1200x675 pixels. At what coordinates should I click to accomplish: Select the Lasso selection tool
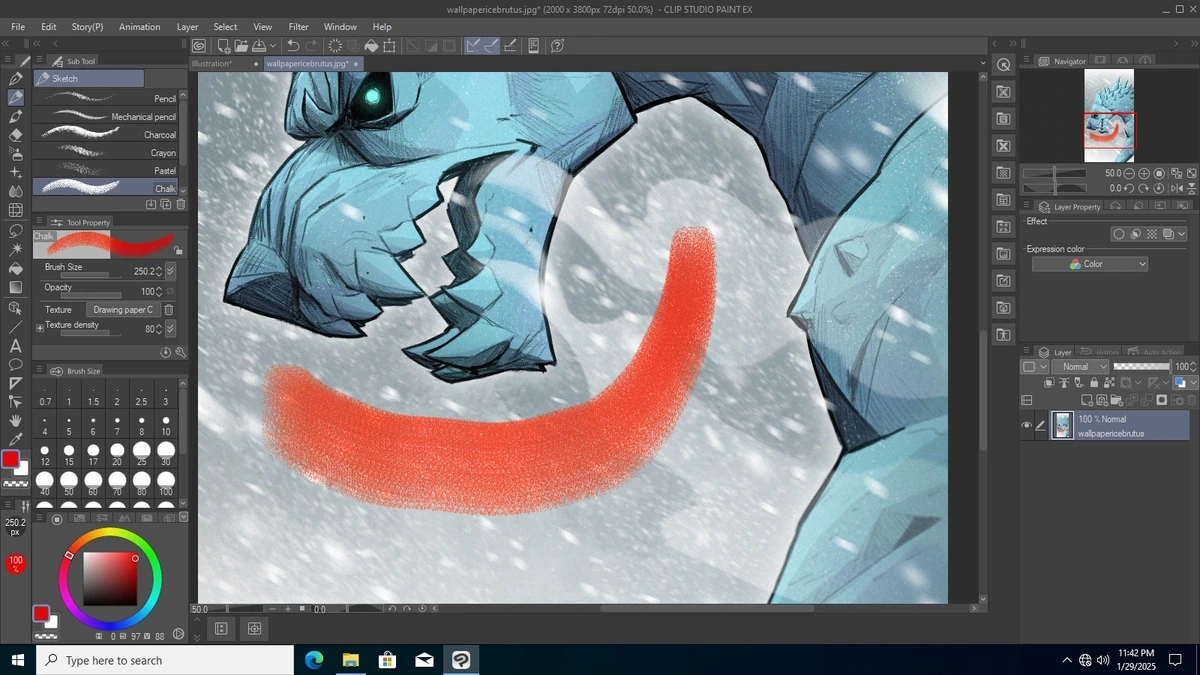(15, 230)
